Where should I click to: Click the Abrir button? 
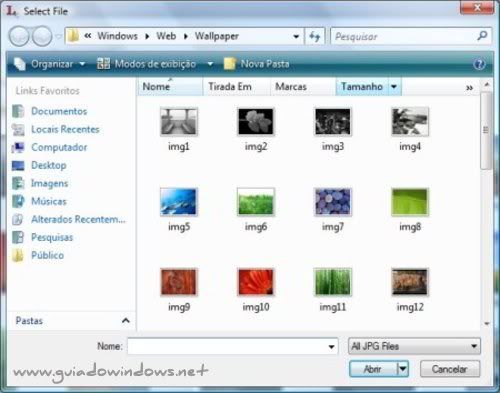coord(373,369)
